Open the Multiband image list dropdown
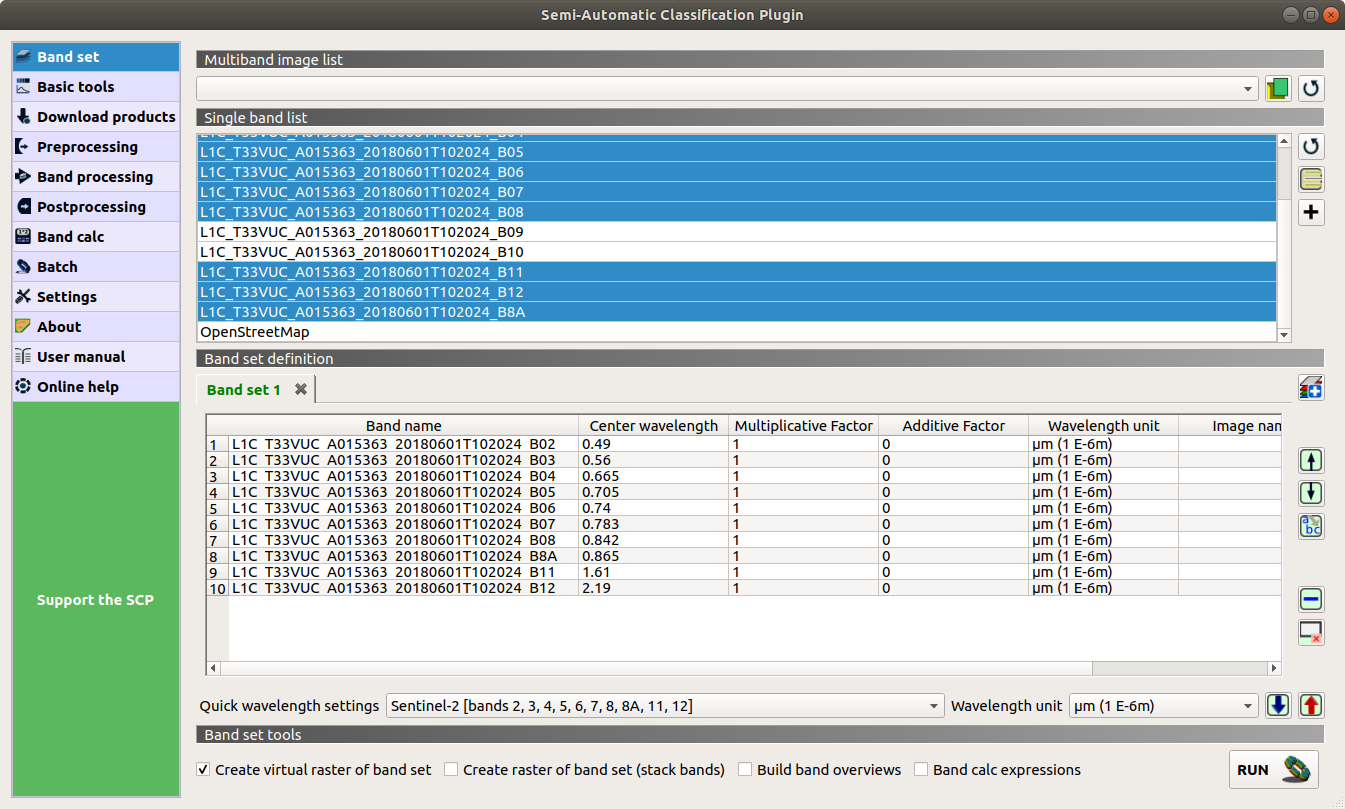Image resolution: width=1345 pixels, height=809 pixels. tap(727, 88)
